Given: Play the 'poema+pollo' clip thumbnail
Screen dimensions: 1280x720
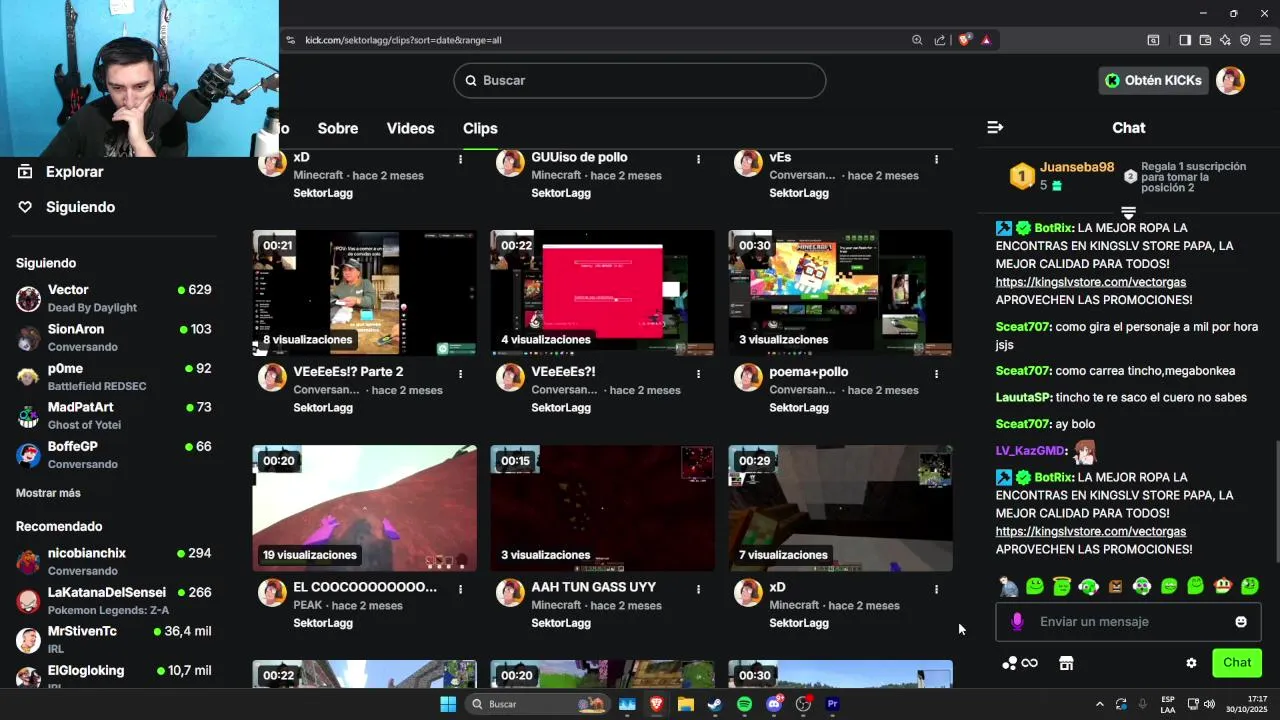Looking at the screenshot, I should [840, 293].
